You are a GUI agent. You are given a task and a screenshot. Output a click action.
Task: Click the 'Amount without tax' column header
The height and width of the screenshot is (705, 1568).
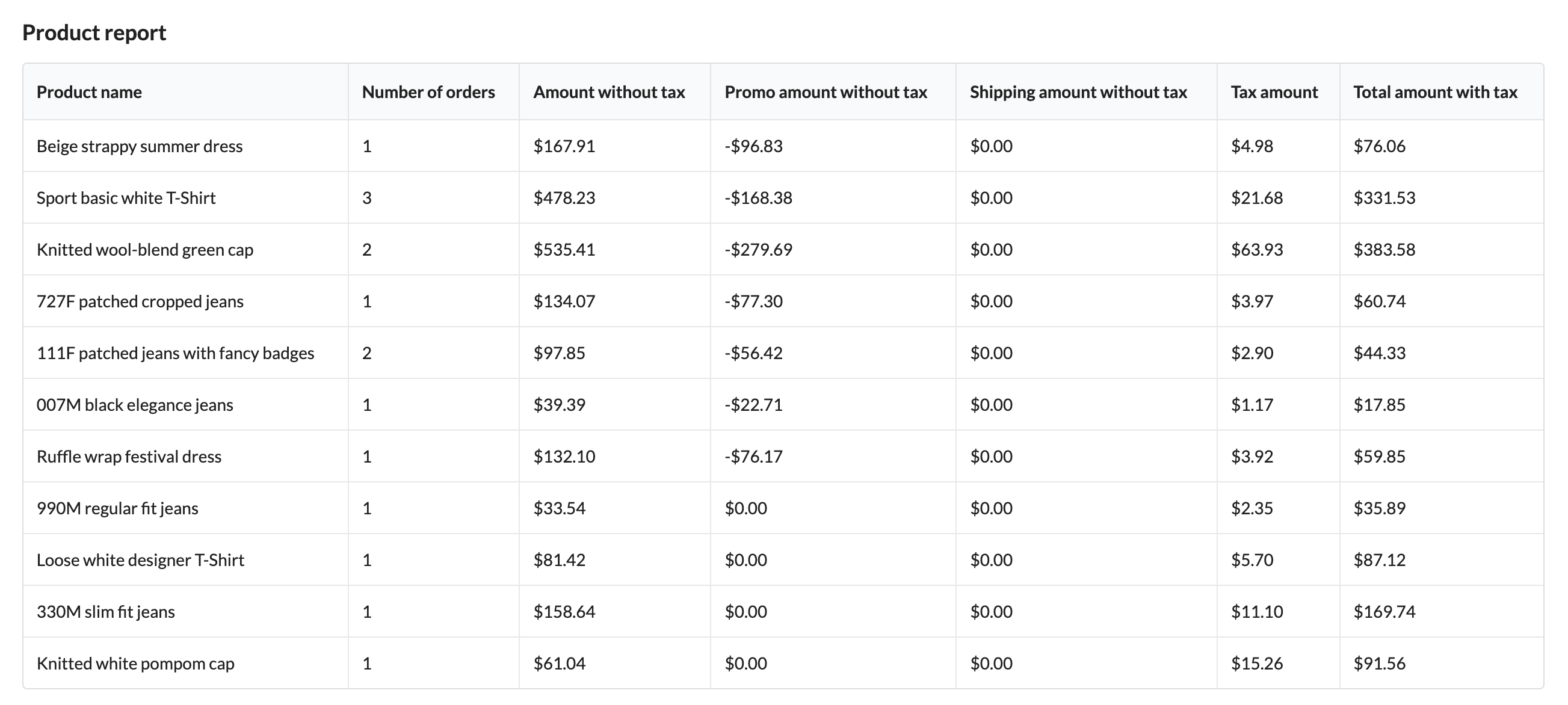(610, 92)
